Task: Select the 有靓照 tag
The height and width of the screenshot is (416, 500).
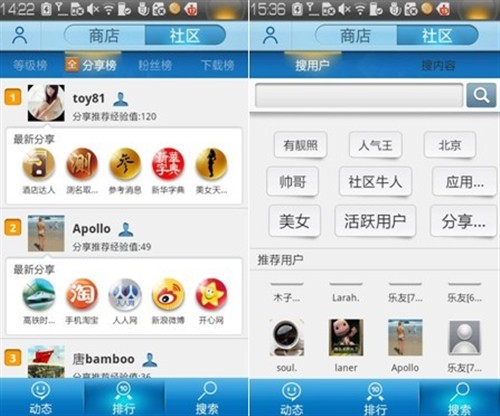Action: coord(300,145)
